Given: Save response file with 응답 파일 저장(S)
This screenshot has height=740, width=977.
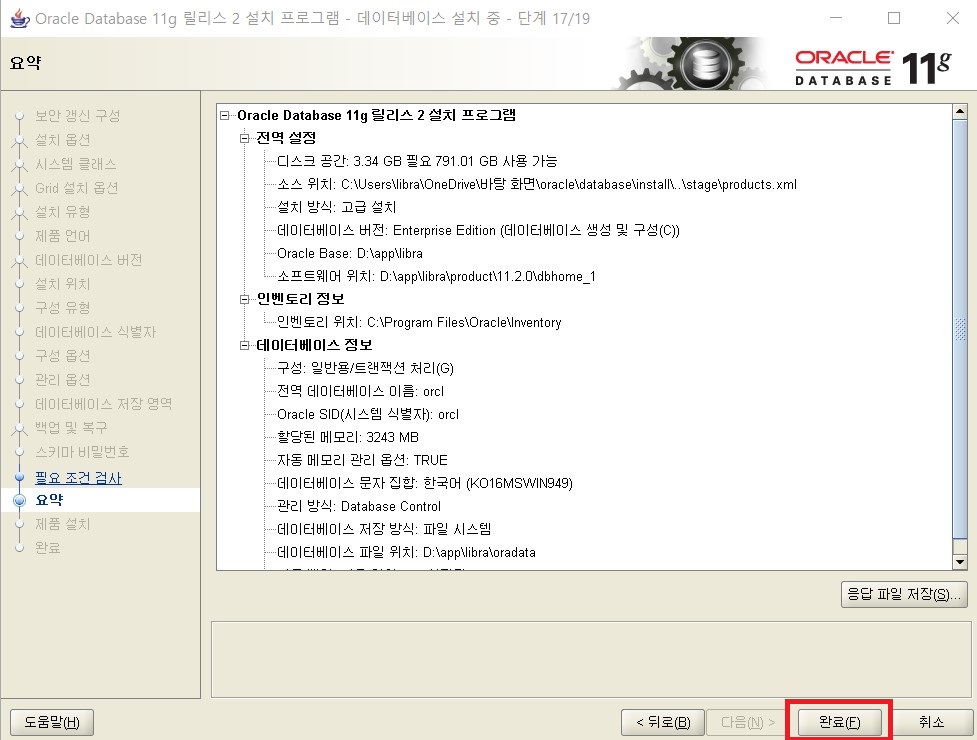Looking at the screenshot, I should click(904, 594).
